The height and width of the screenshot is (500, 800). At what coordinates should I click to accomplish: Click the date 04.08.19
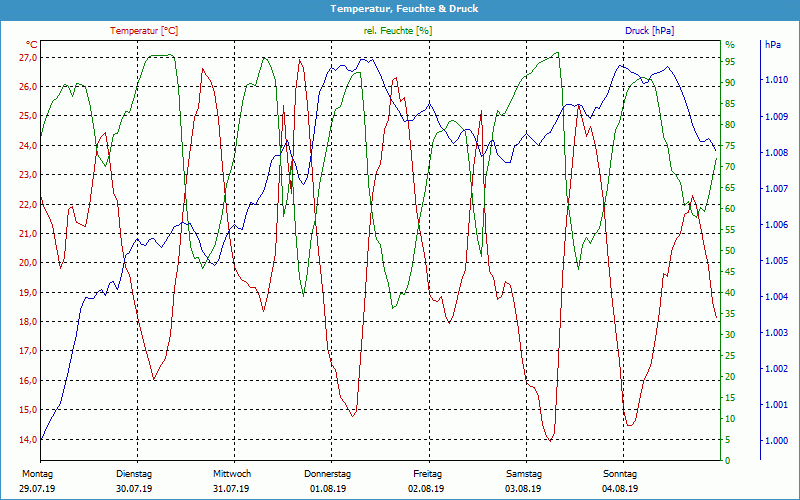click(620, 489)
